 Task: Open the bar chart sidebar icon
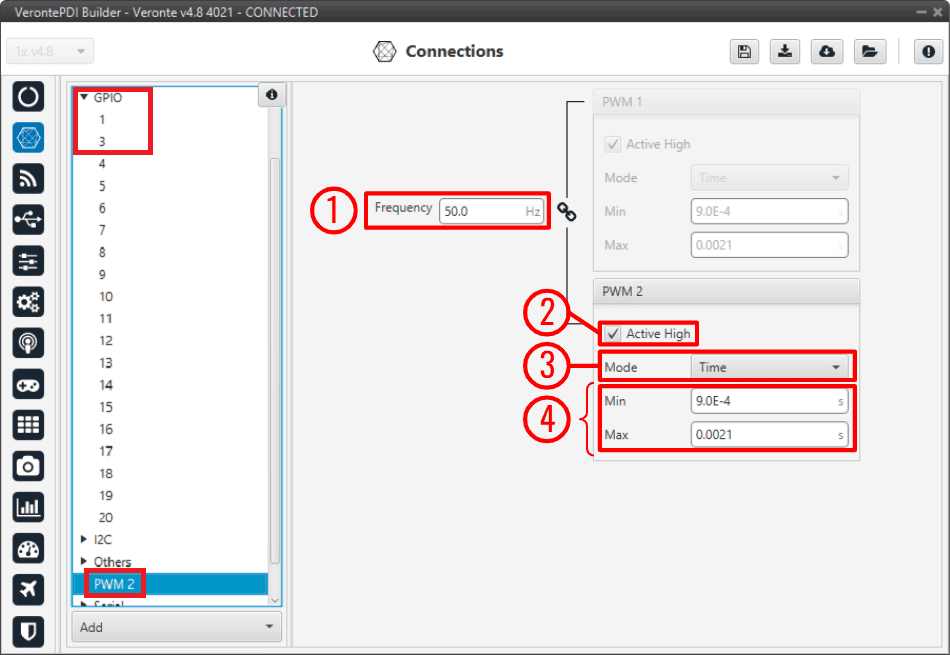pyautogui.click(x=28, y=507)
